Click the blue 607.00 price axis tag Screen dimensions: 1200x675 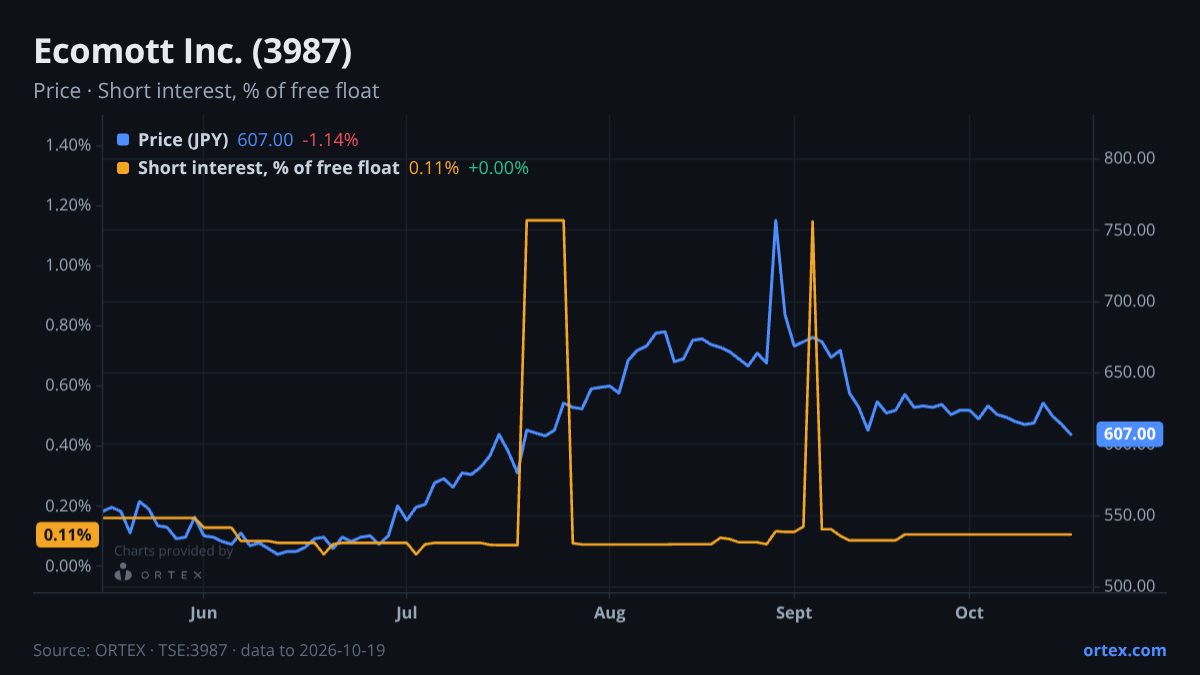(x=1130, y=434)
